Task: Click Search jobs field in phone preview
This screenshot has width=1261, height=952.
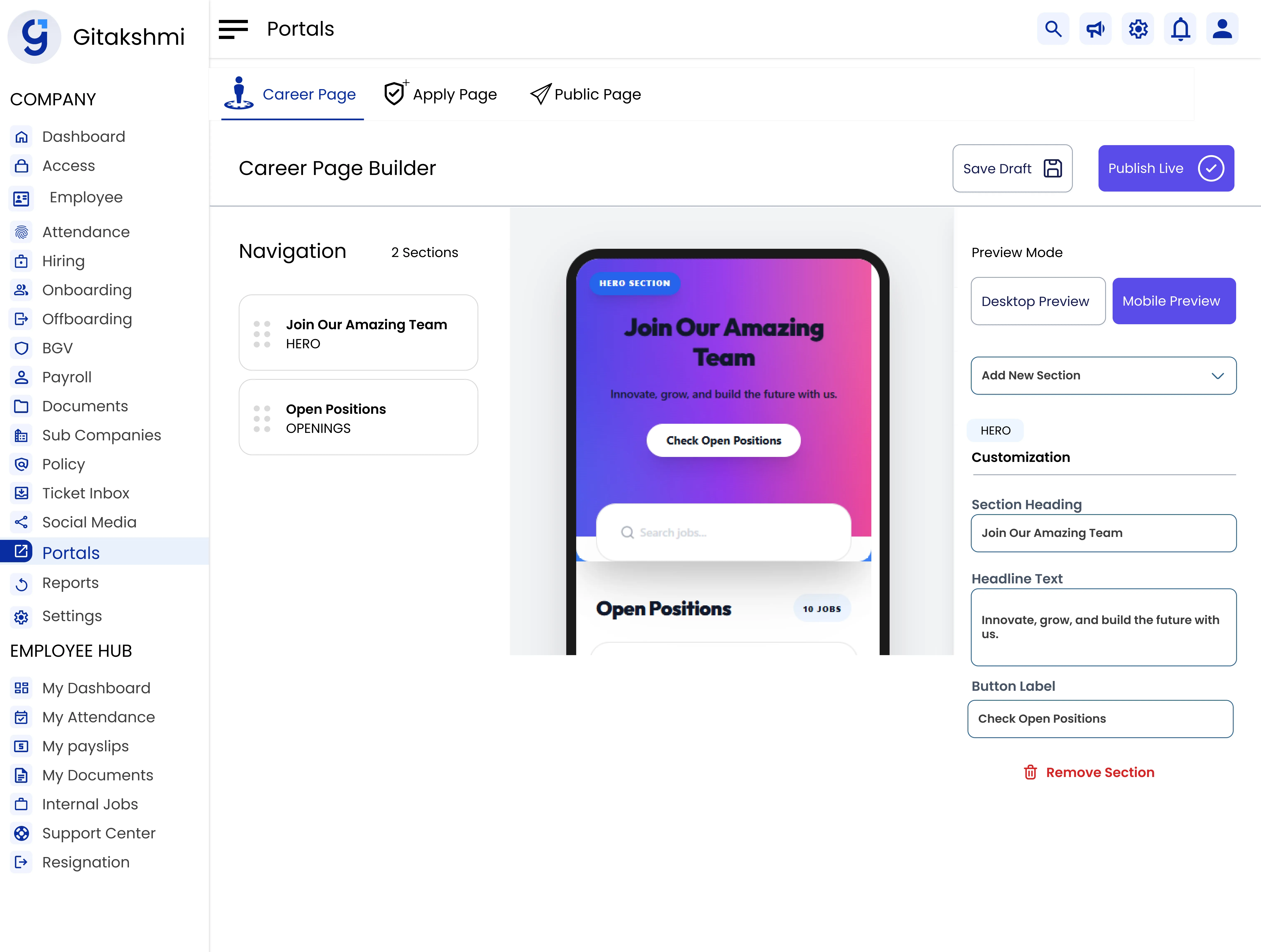Action: tap(723, 532)
